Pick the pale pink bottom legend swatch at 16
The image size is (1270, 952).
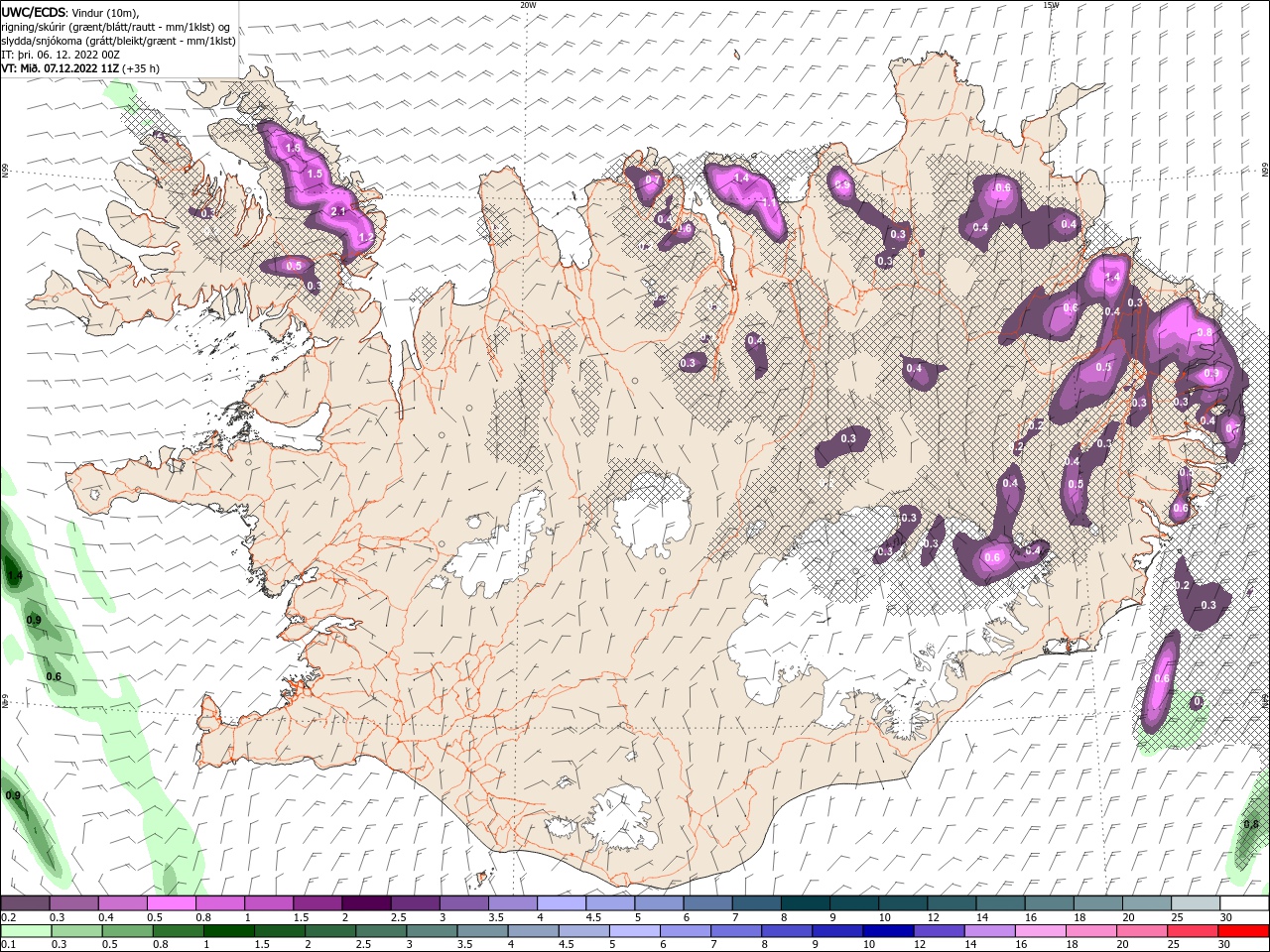(1042, 931)
